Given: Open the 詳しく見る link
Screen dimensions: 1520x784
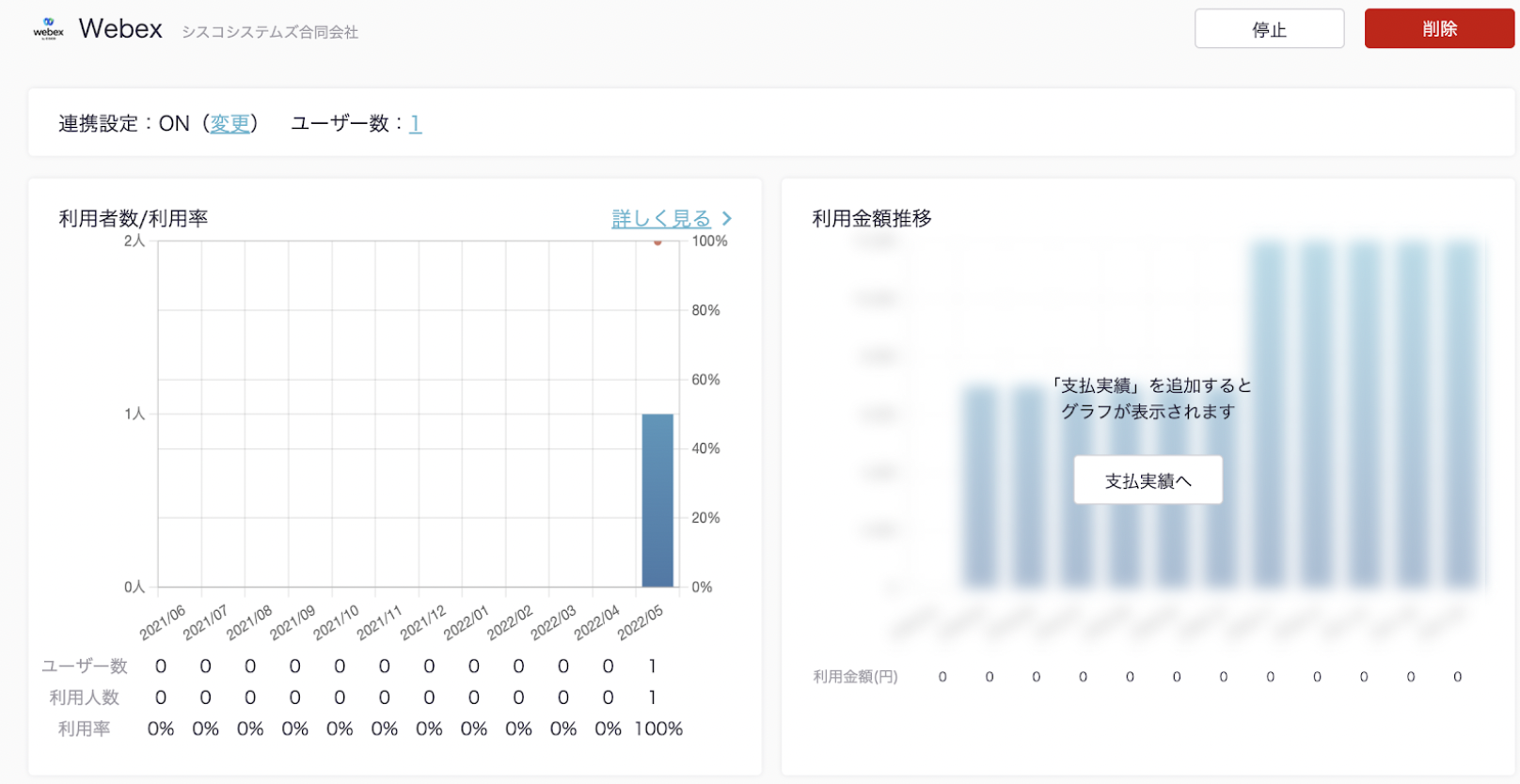Looking at the screenshot, I should pyautogui.click(x=660, y=218).
